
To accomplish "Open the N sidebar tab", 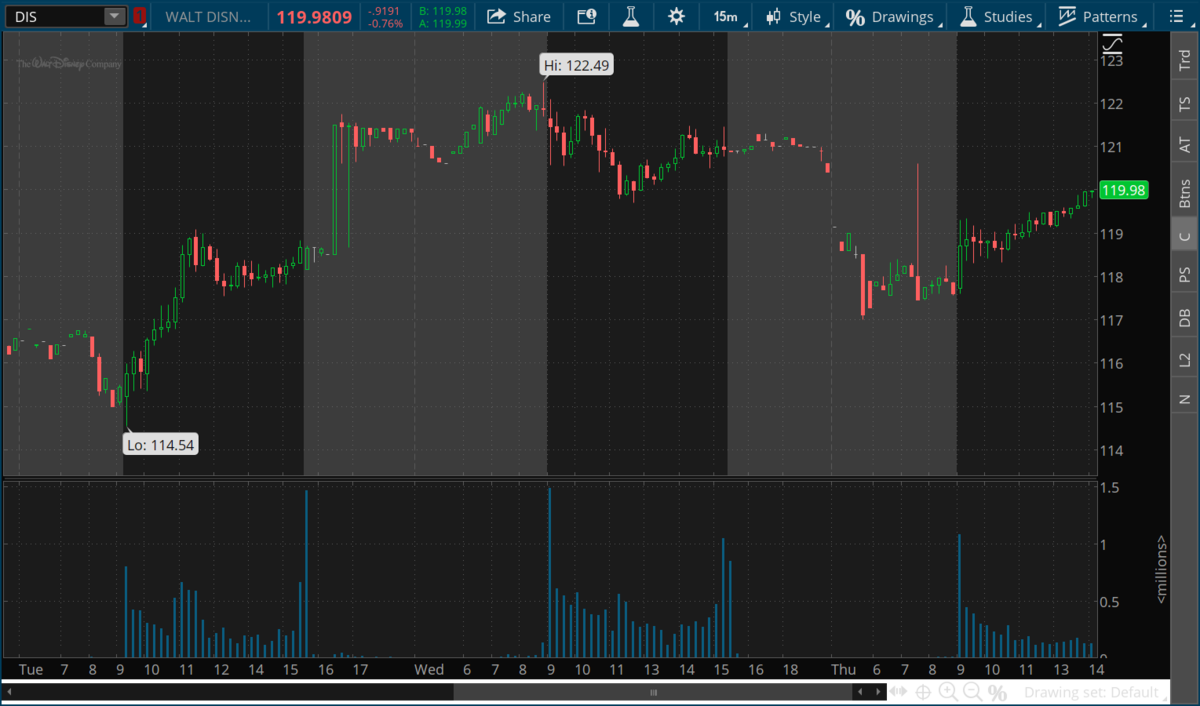I will click(x=1185, y=398).
